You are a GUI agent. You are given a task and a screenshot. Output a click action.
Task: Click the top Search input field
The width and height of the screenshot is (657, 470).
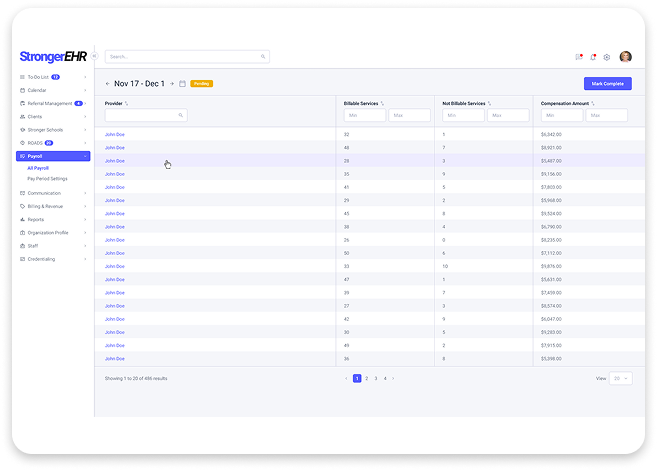[185, 57]
